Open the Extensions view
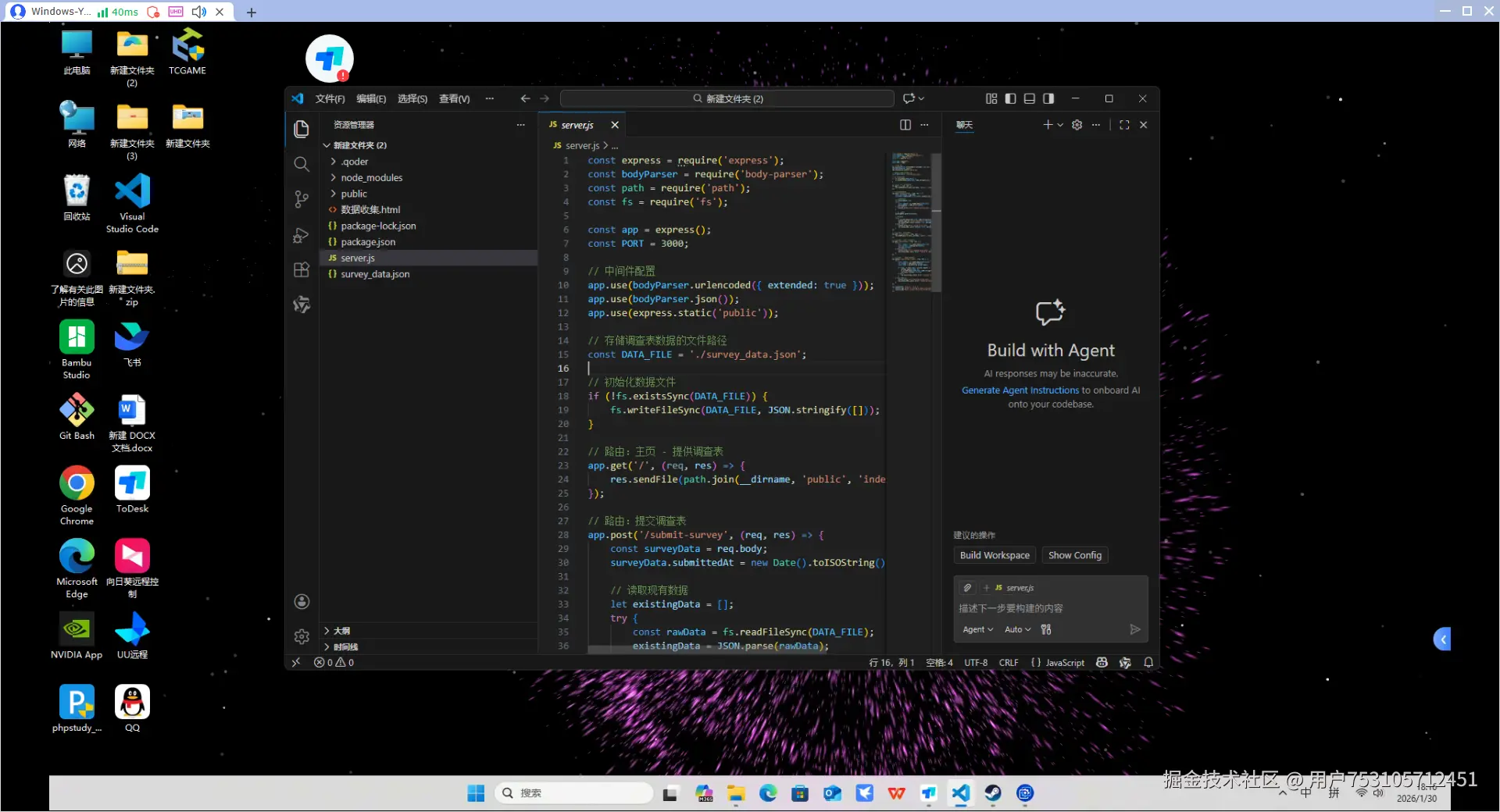 302,270
